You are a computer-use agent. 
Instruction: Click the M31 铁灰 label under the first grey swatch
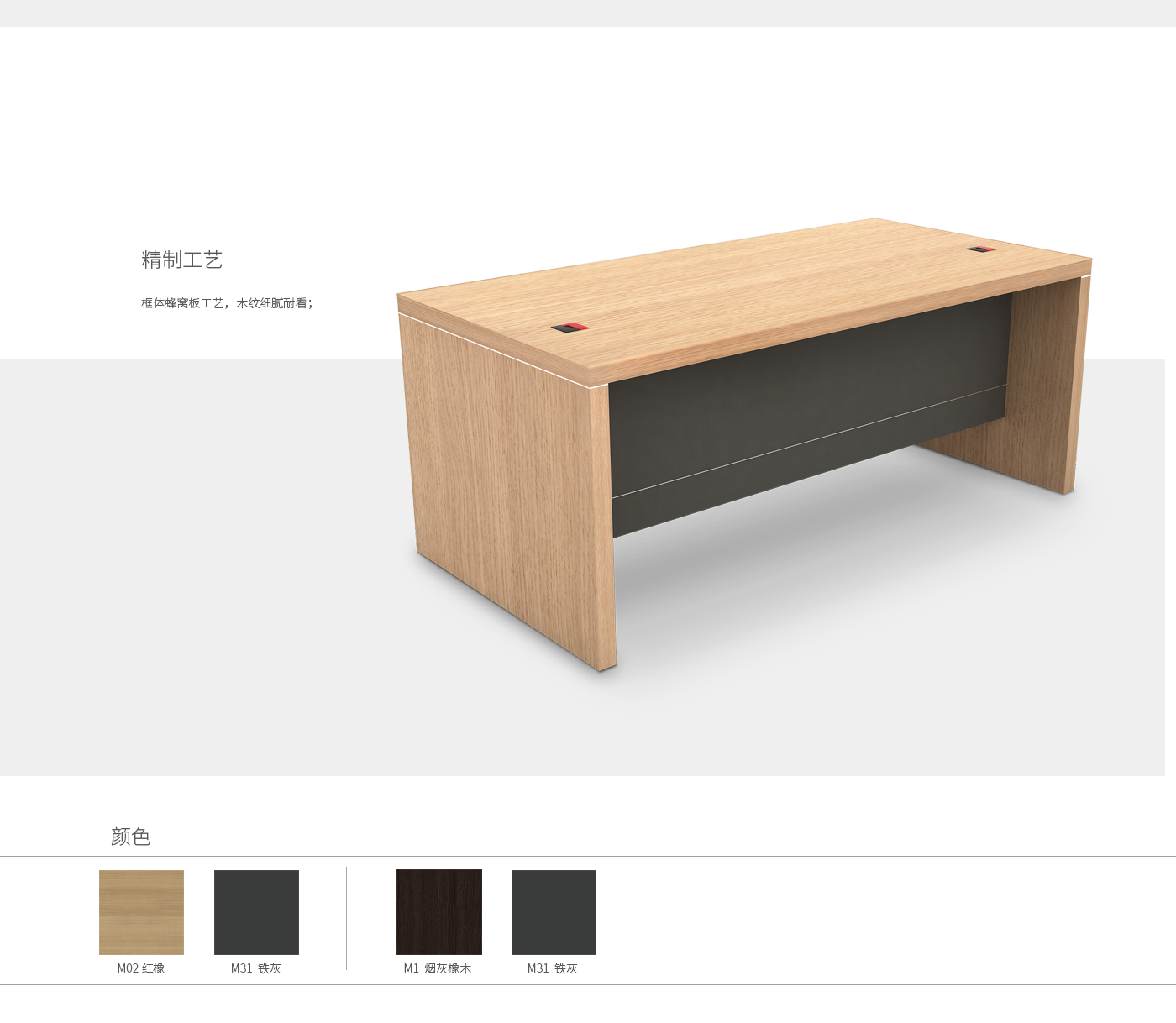pos(256,968)
